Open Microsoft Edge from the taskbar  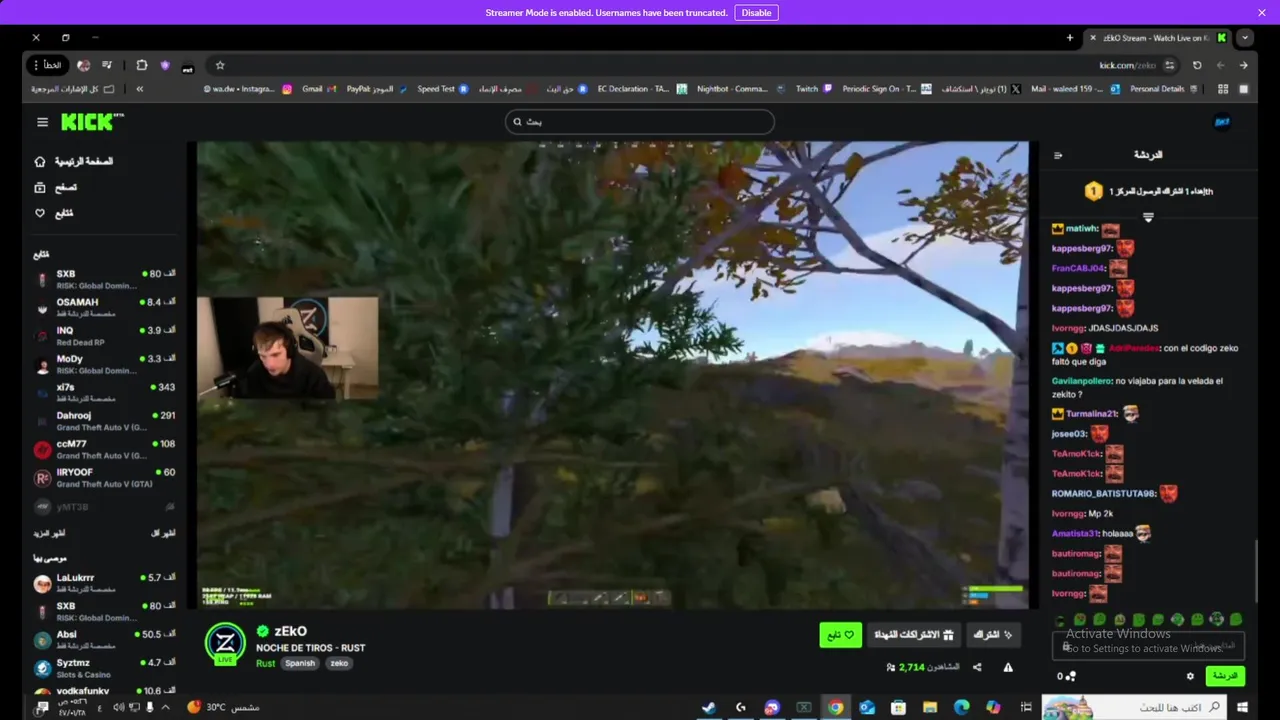[961, 707]
